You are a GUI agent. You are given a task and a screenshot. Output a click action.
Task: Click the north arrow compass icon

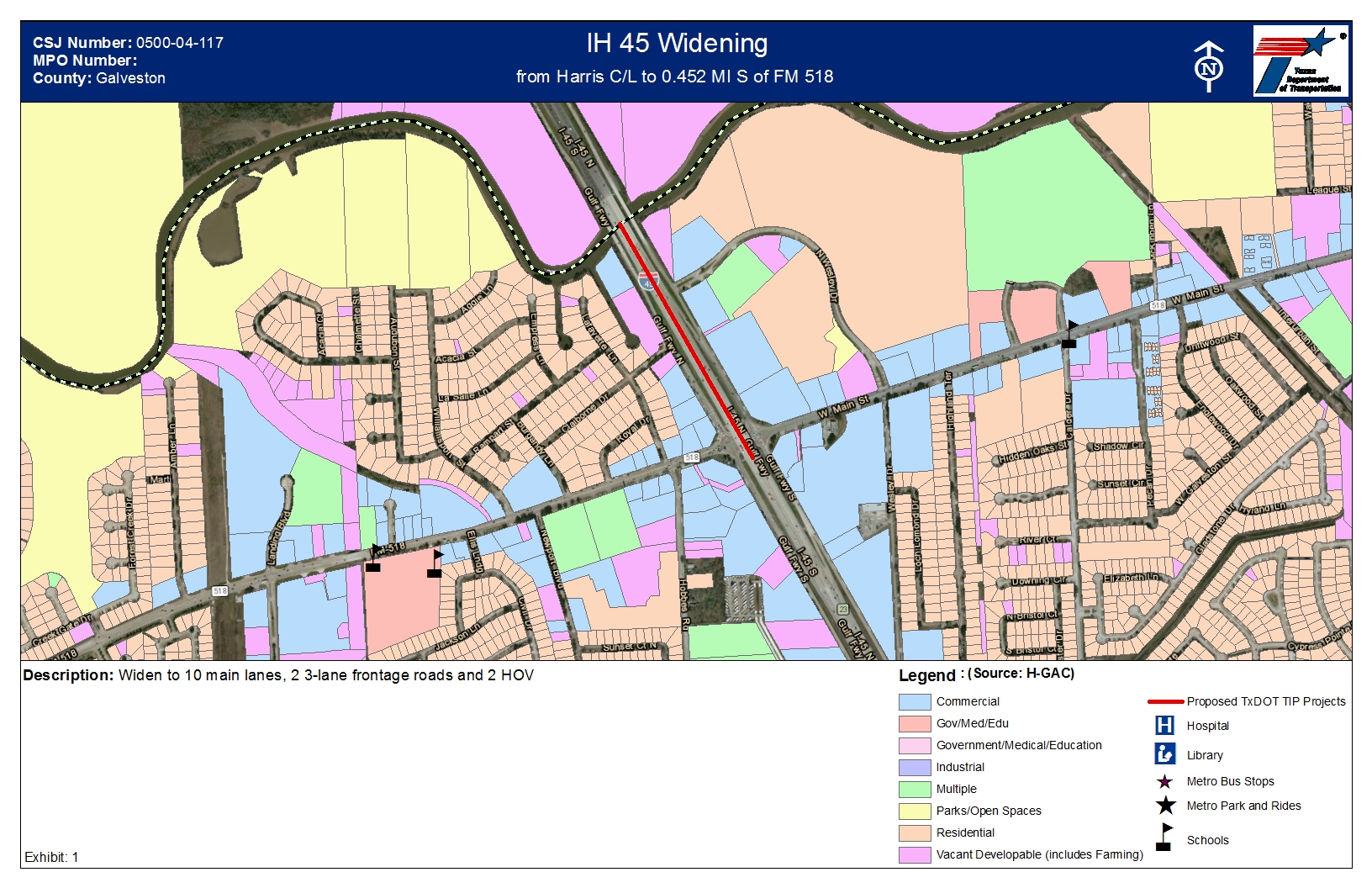1209,66
